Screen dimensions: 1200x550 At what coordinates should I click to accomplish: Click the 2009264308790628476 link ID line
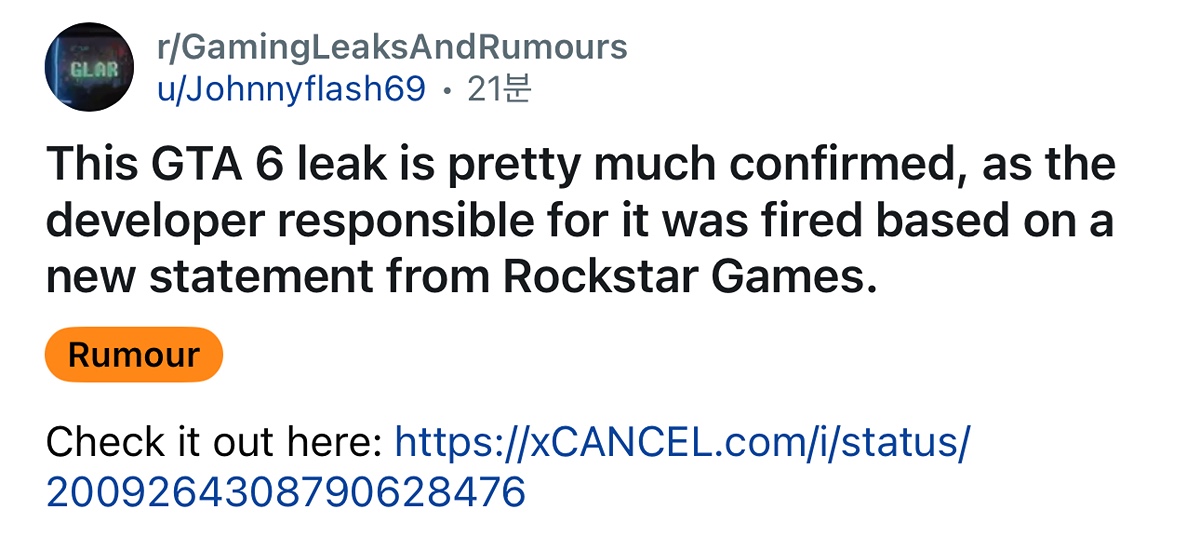coord(286,491)
